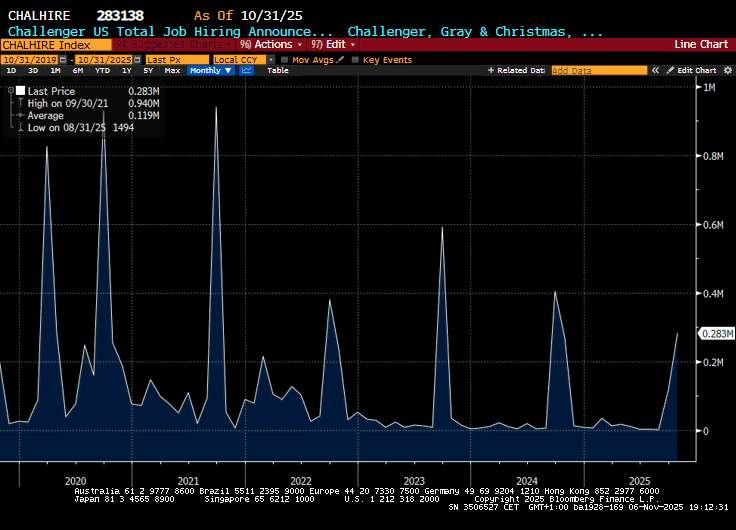Viewport: 736px width, 530px height.
Task: Select the YTD time range
Action: tap(102, 71)
